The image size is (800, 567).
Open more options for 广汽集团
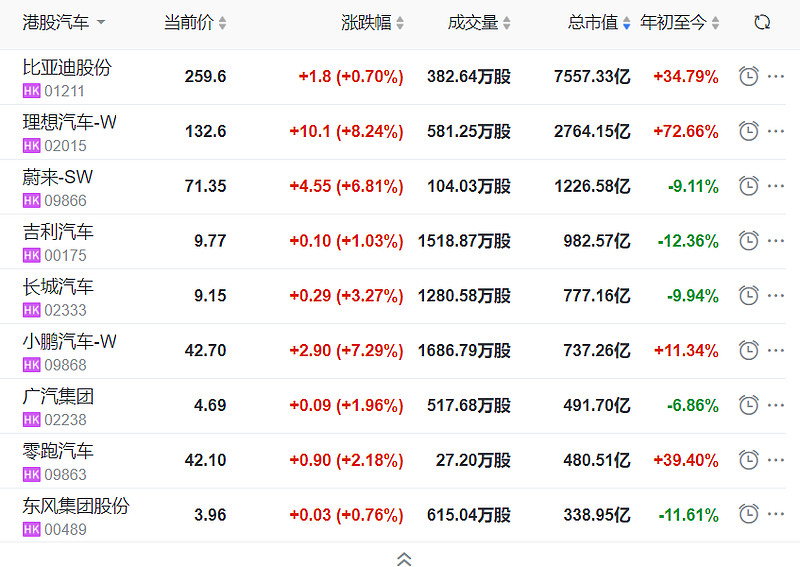tap(776, 405)
